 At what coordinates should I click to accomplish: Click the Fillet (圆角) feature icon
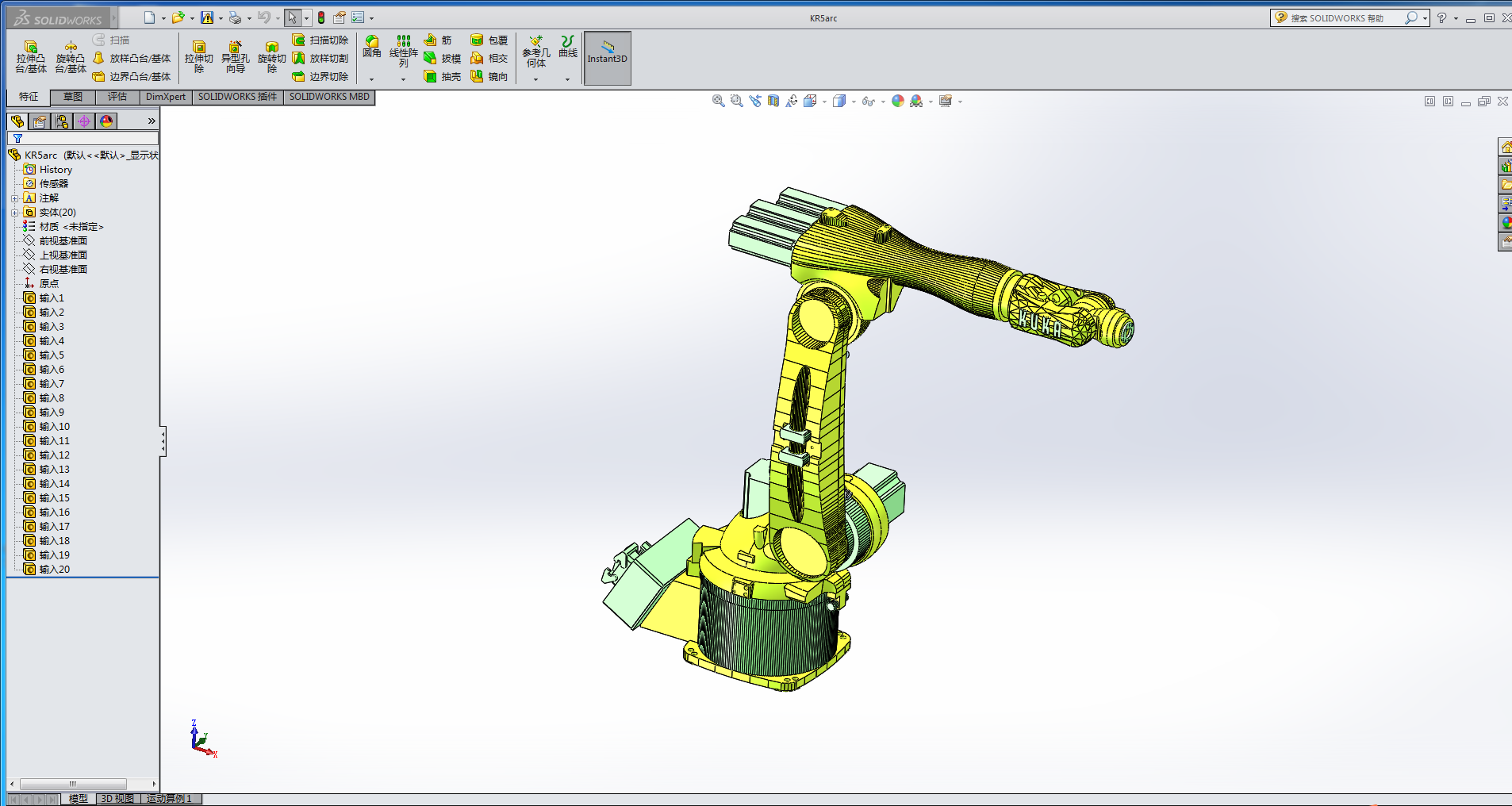click(x=371, y=47)
